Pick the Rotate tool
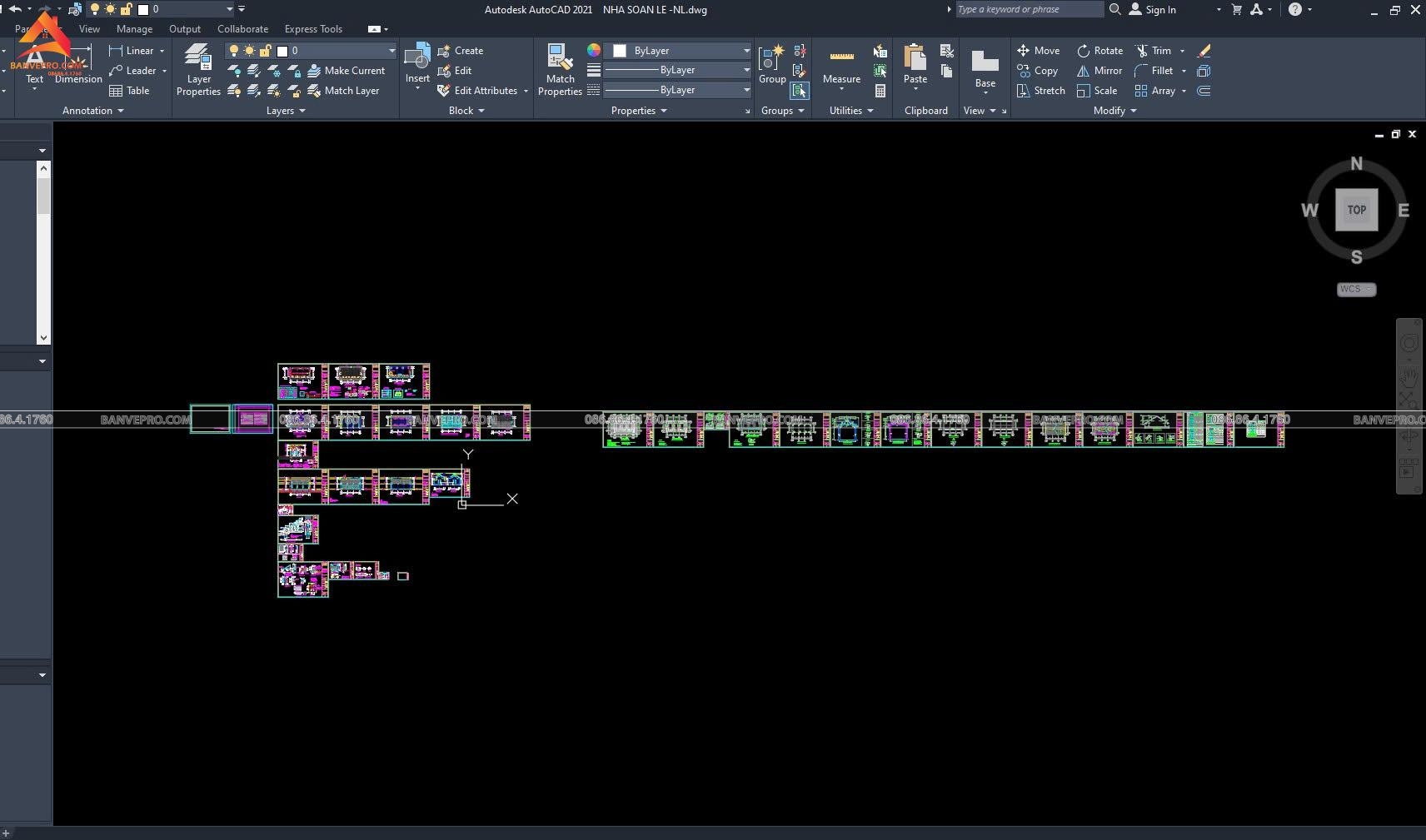The image size is (1426, 840). [1099, 51]
